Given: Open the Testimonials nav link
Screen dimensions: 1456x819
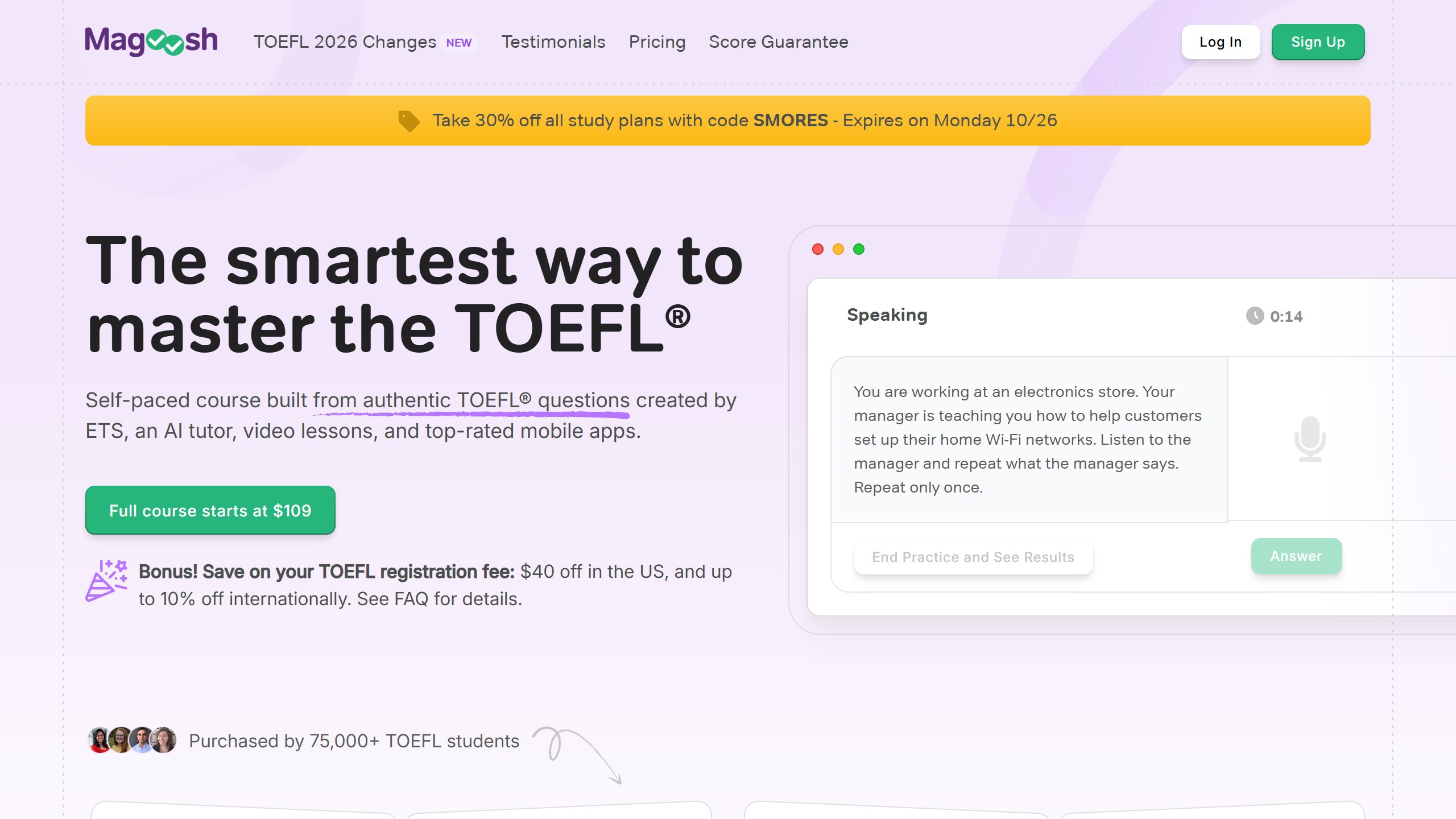Looking at the screenshot, I should 553,42.
